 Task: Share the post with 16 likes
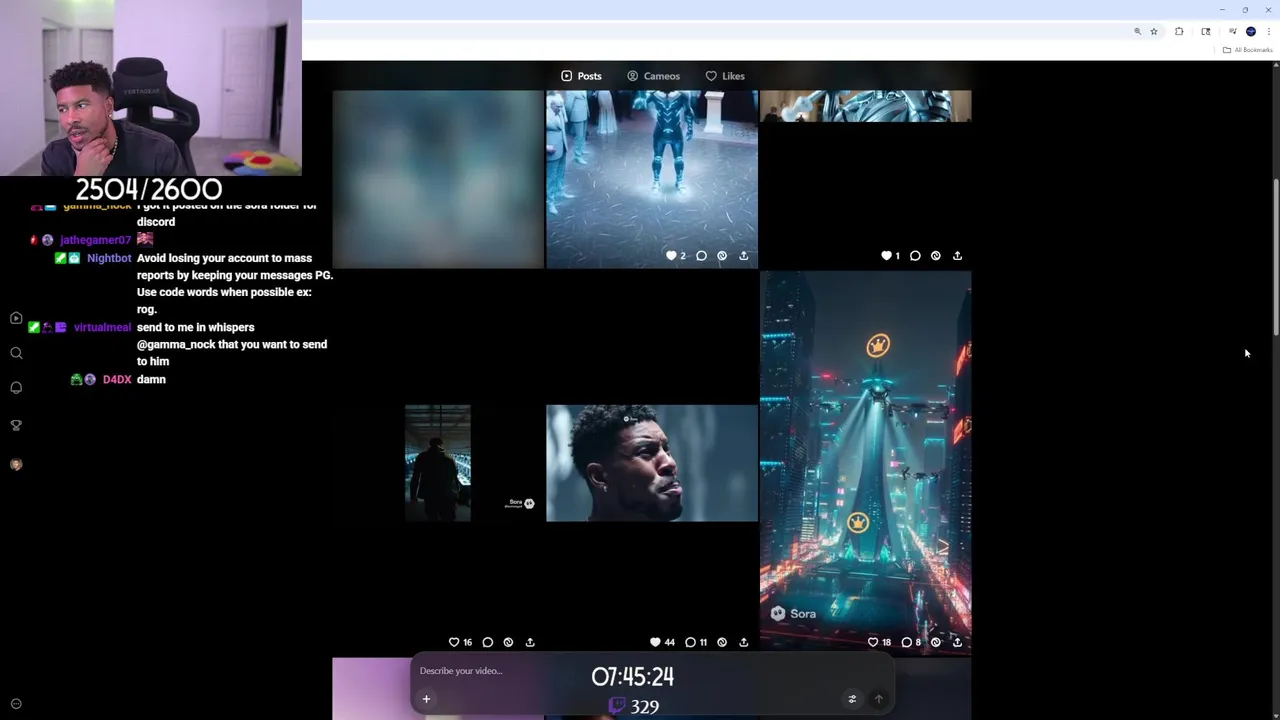pos(530,642)
